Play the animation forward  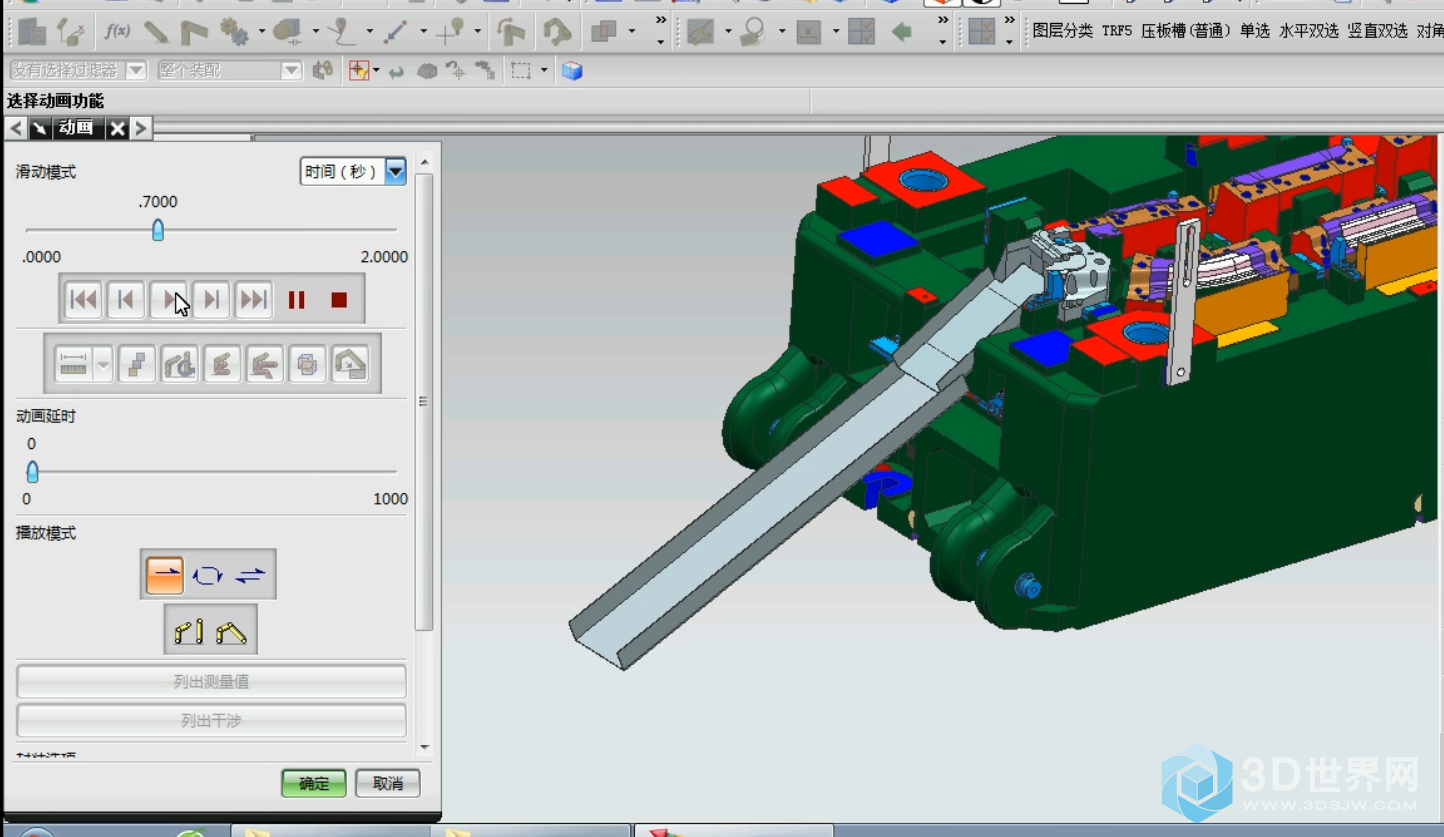(x=168, y=299)
